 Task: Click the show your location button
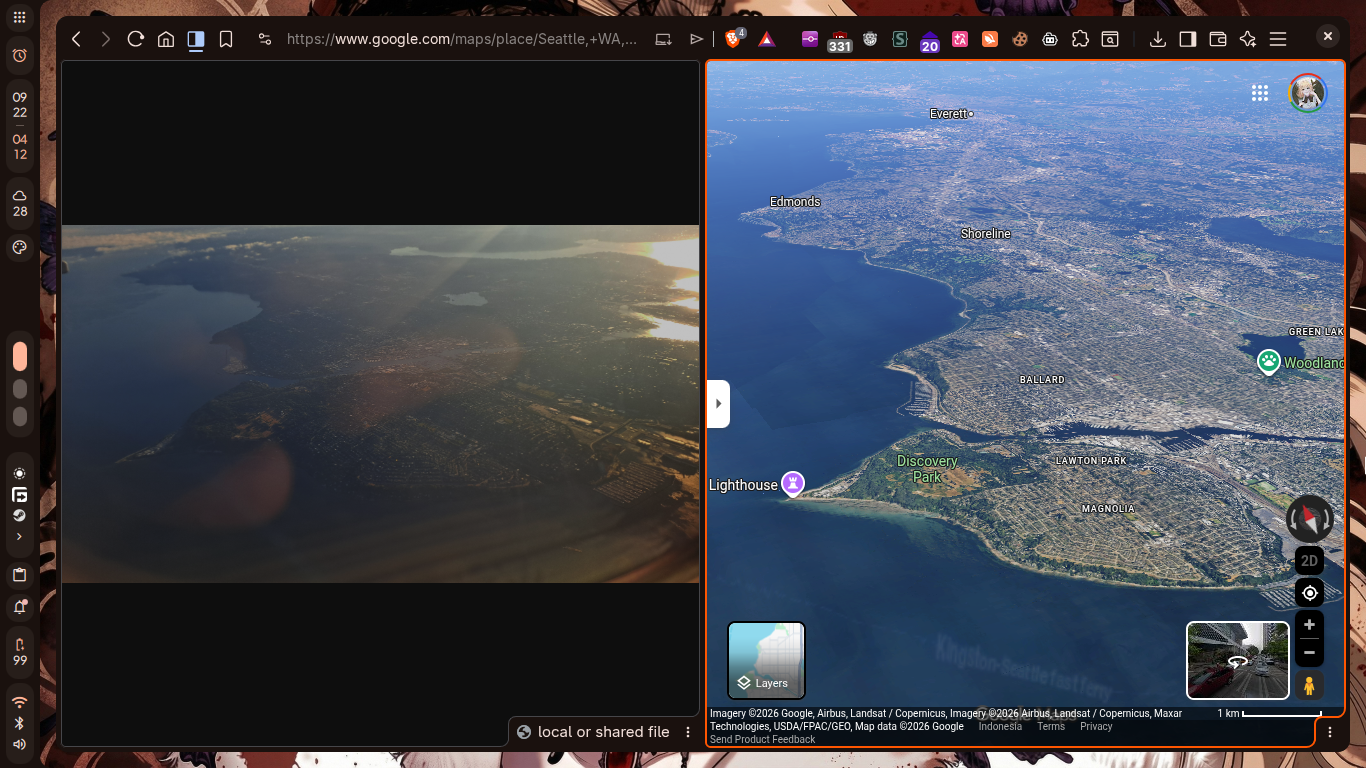click(1309, 593)
